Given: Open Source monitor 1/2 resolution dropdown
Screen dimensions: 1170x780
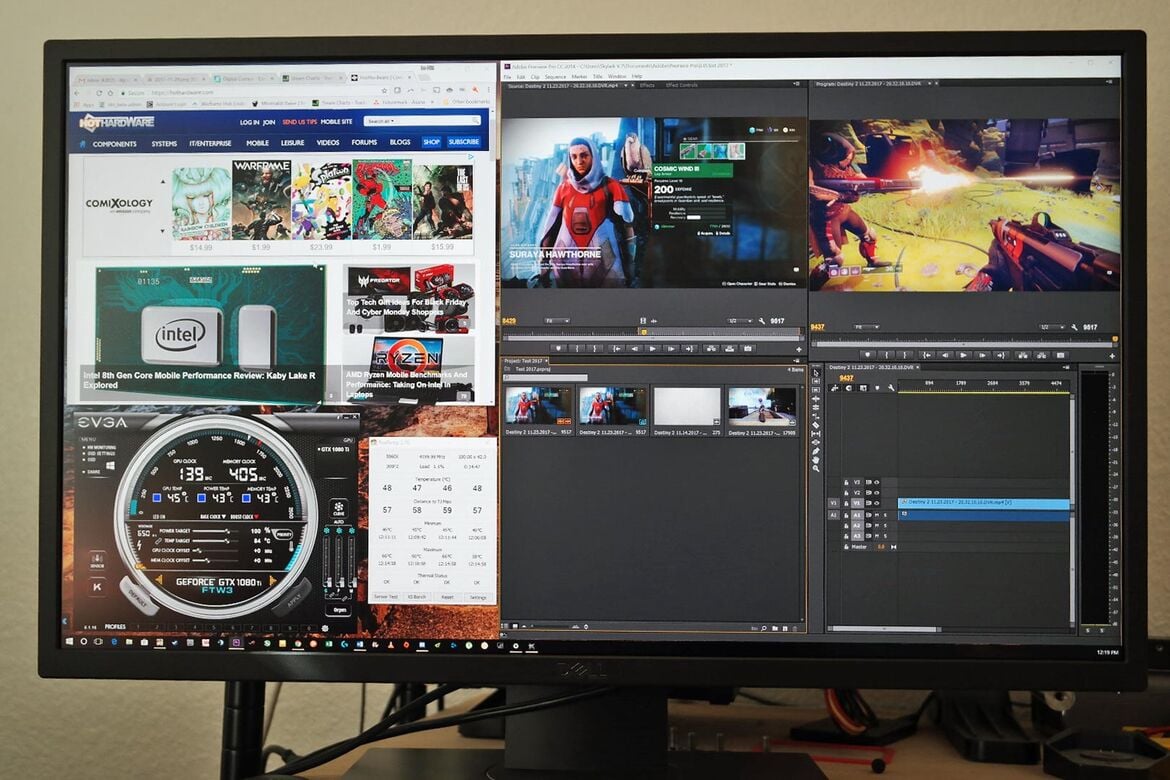Looking at the screenshot, I should point(740,321).
